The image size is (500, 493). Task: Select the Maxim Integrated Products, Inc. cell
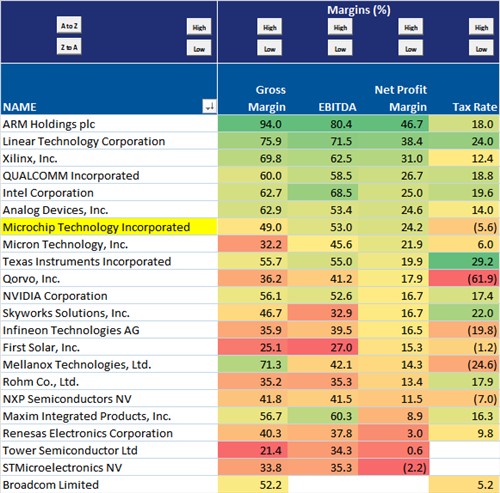point(109,416)
